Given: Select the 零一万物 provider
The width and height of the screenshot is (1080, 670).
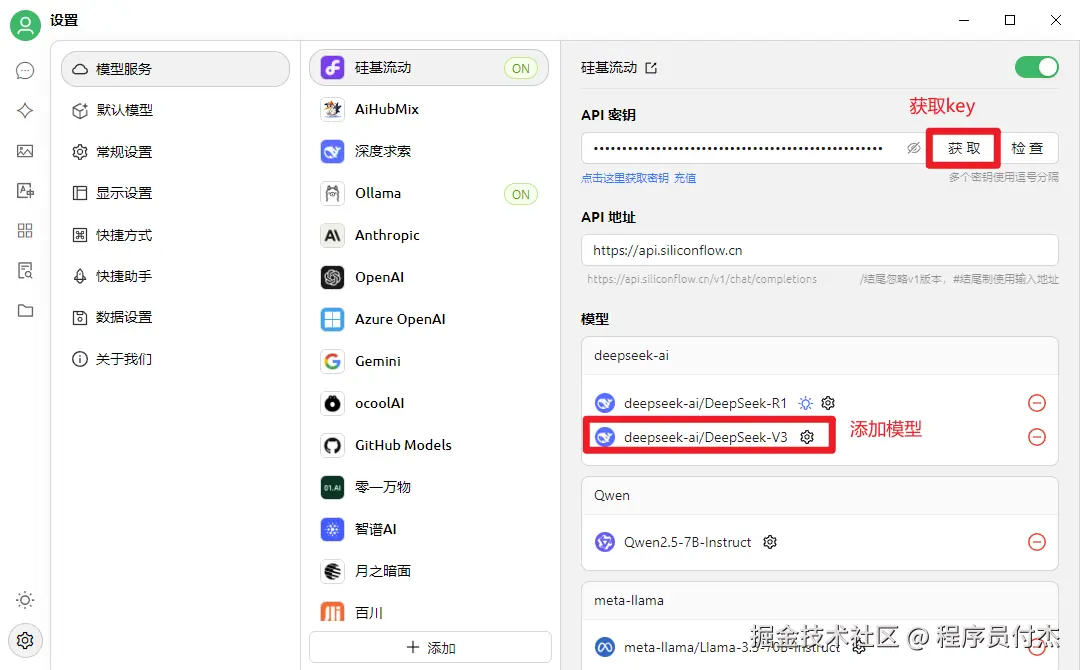Looking at the screenshot, I should [x=429, y=488].
